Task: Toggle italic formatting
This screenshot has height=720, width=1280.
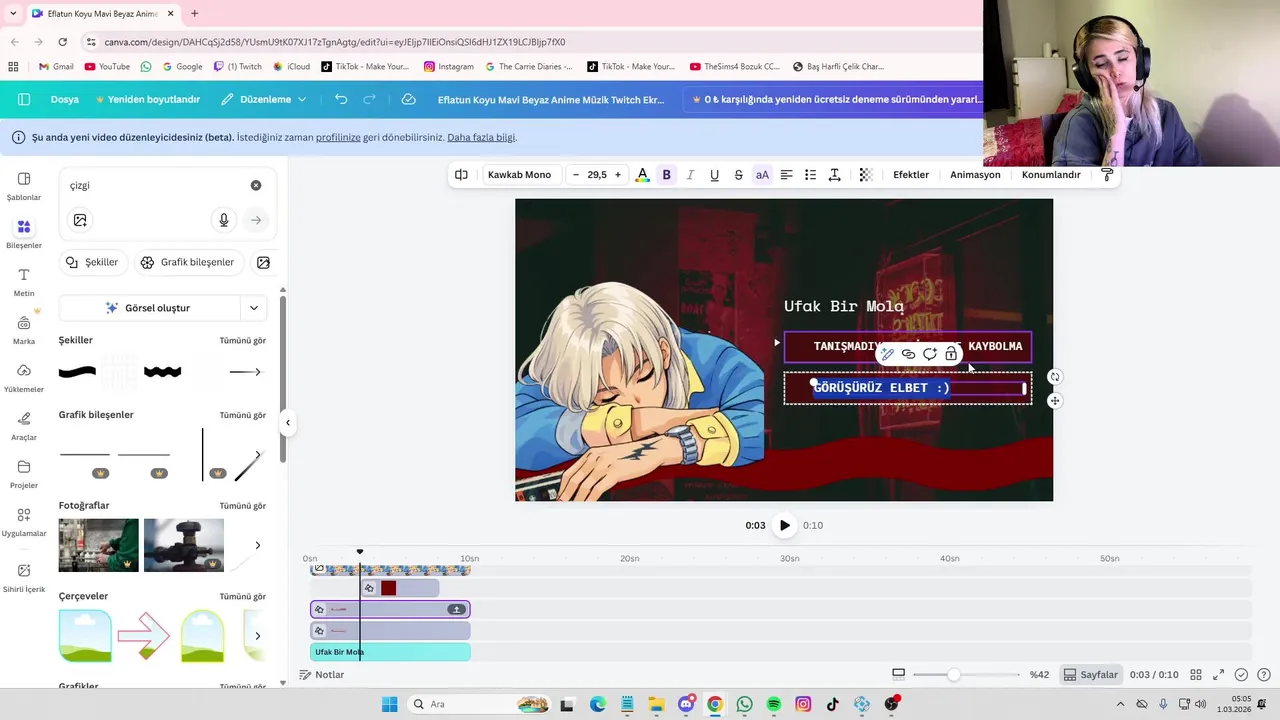Action: tap(690, 175)
